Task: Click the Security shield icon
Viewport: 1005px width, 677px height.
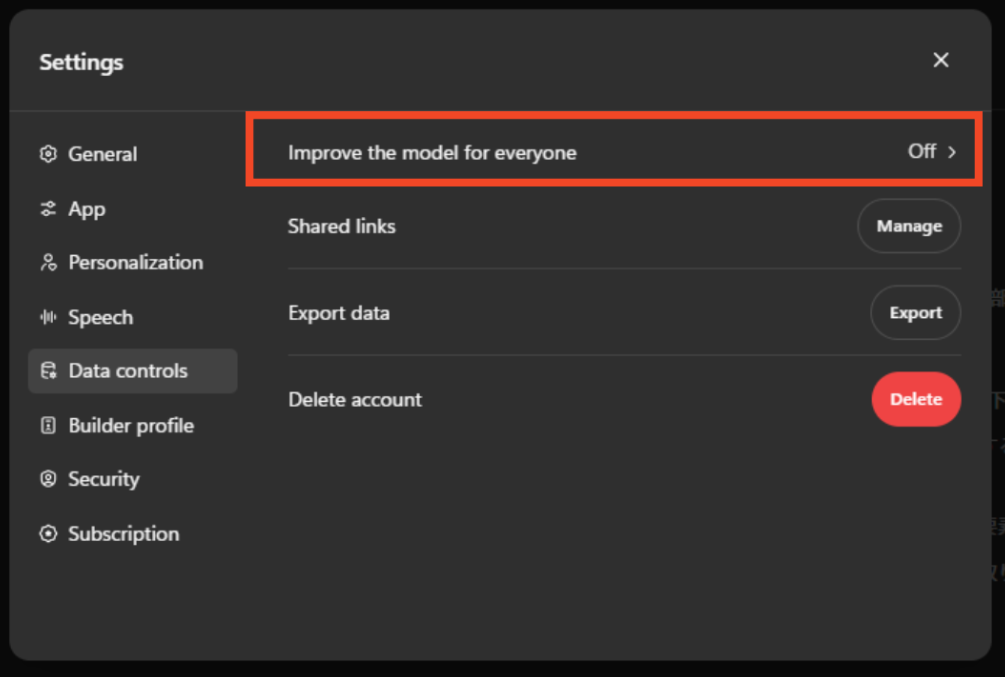Action: tap(47, 479)
